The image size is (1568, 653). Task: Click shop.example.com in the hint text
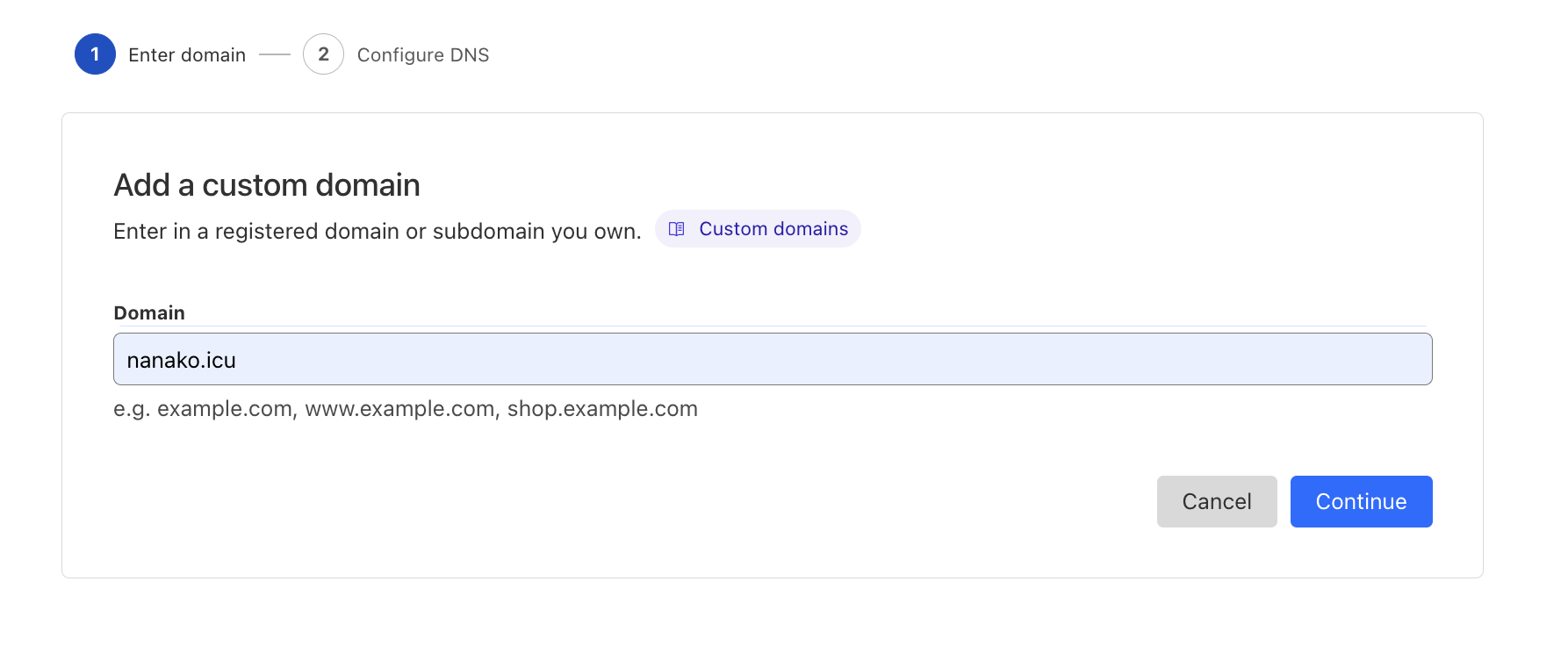(602, 409)
